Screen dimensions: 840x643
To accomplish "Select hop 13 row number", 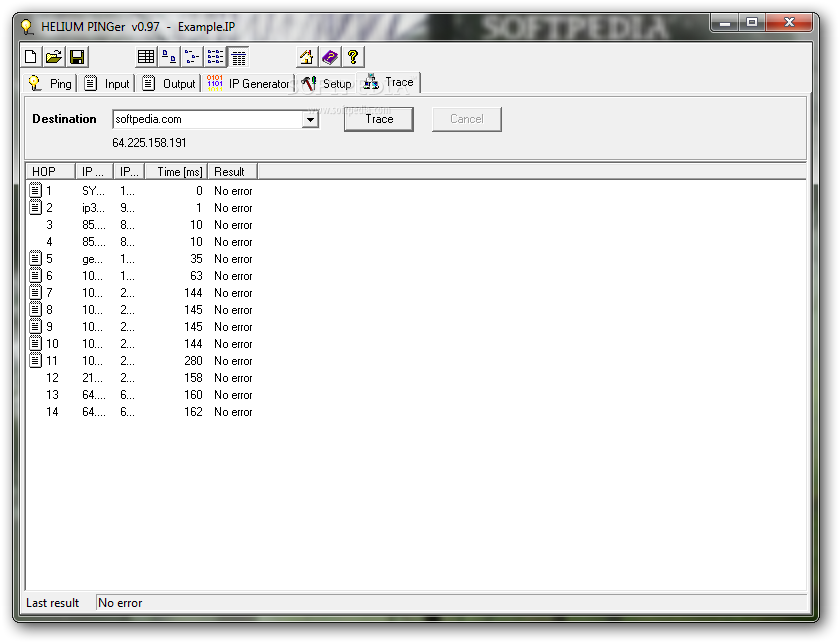I will pos(52,395).
